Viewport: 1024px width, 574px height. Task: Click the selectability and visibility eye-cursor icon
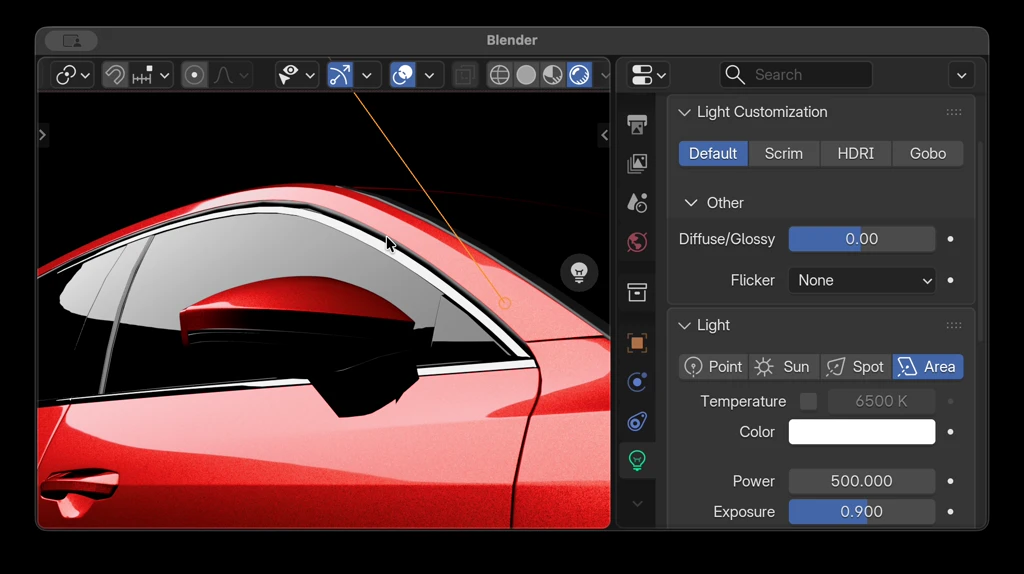click(289, 75)
